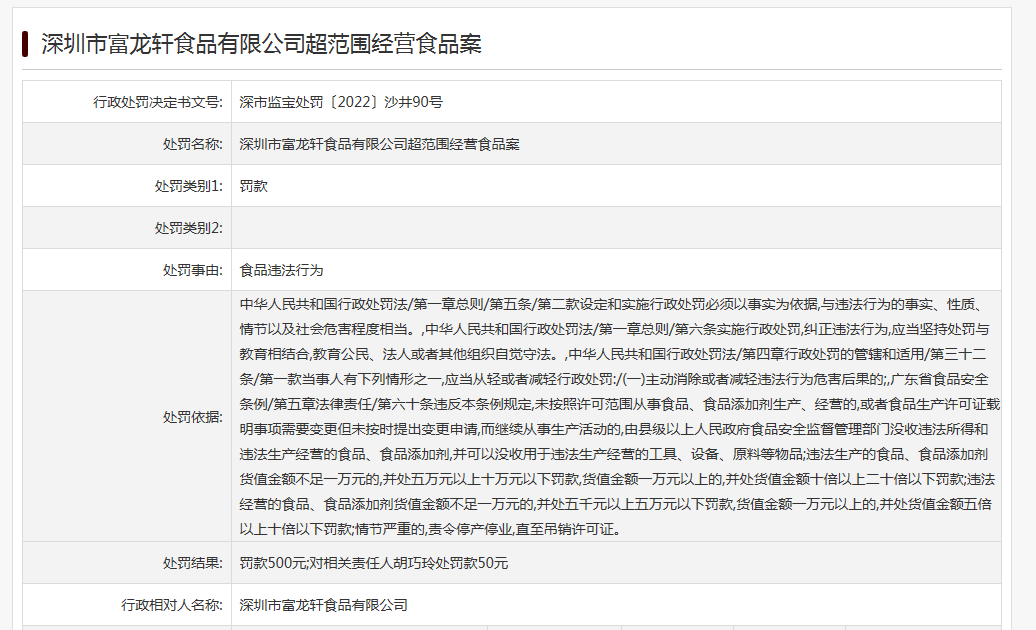The height and width of the screenshot is (630, 1036).
Task: Select the 处罚结果 label
Action: coord(192,563)
